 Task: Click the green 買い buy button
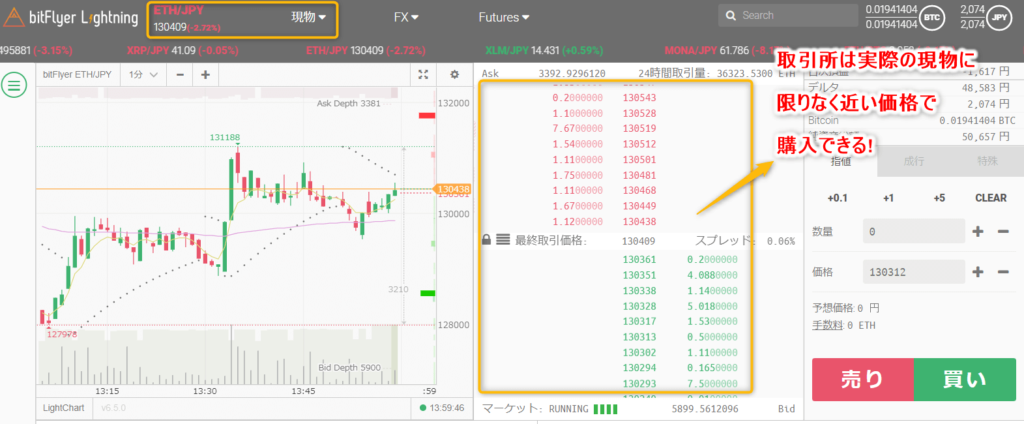[965, 380]
